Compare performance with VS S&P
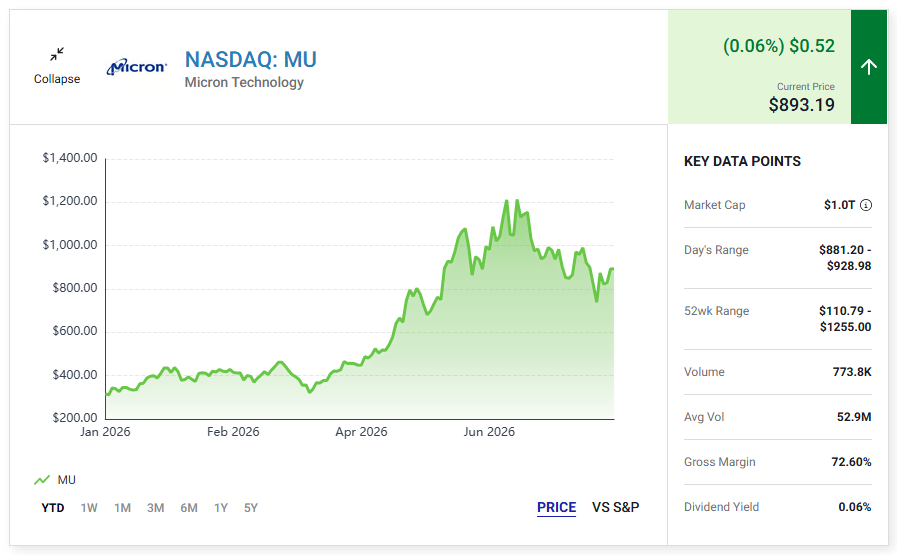Screen dimensions: 897x555 [x=616, y=508]
